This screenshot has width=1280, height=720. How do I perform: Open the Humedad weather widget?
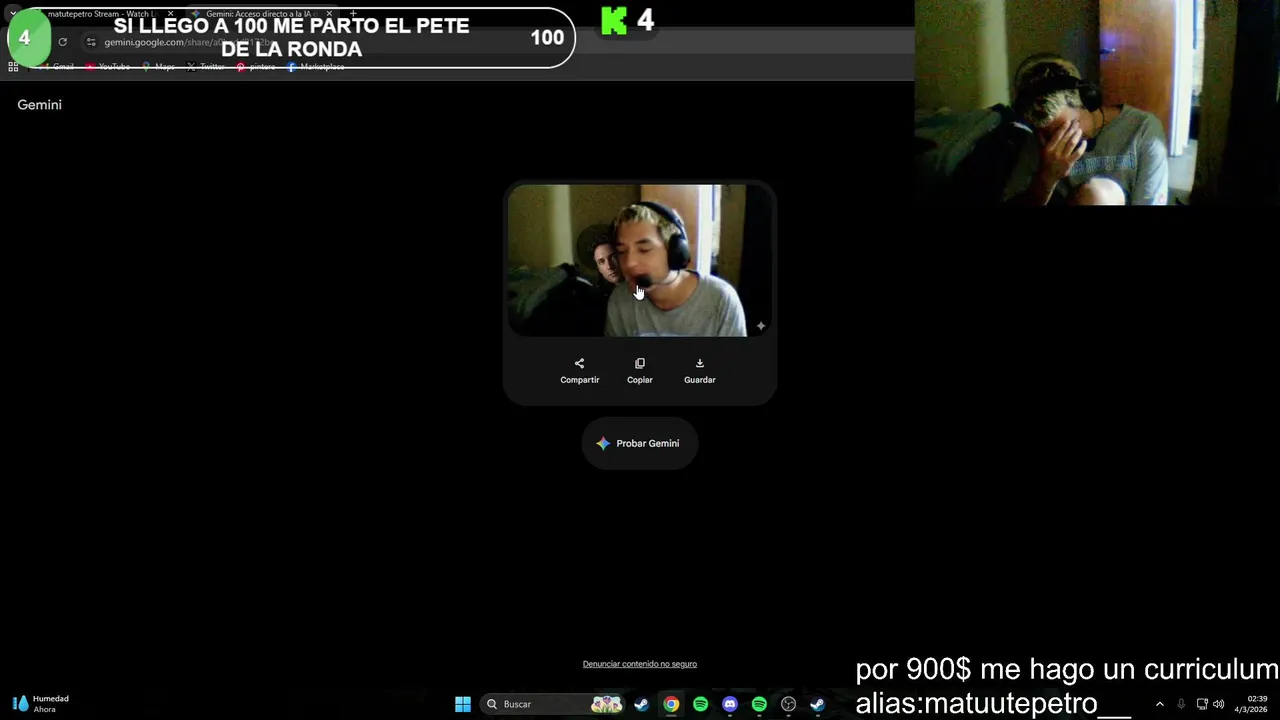click(40, 704)
